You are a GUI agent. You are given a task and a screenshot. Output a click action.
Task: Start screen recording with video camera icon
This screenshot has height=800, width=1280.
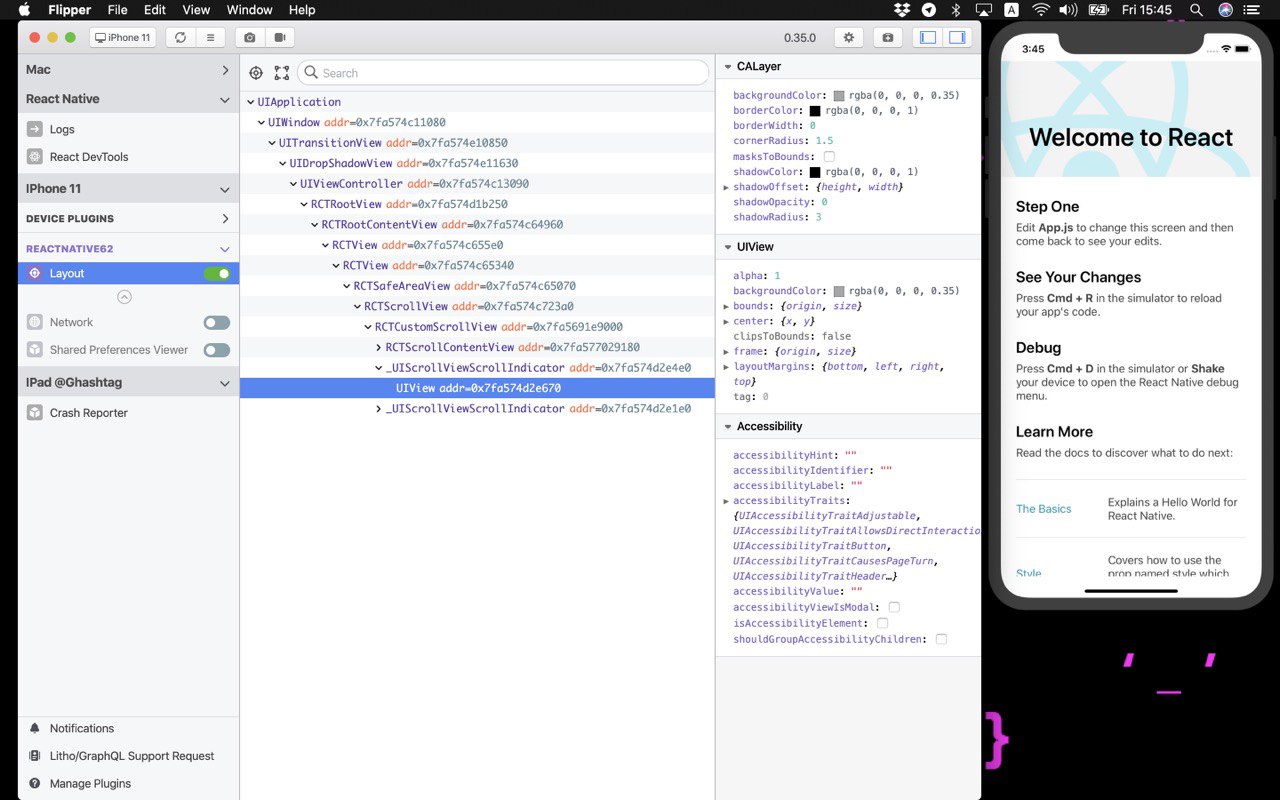[279, 37]
